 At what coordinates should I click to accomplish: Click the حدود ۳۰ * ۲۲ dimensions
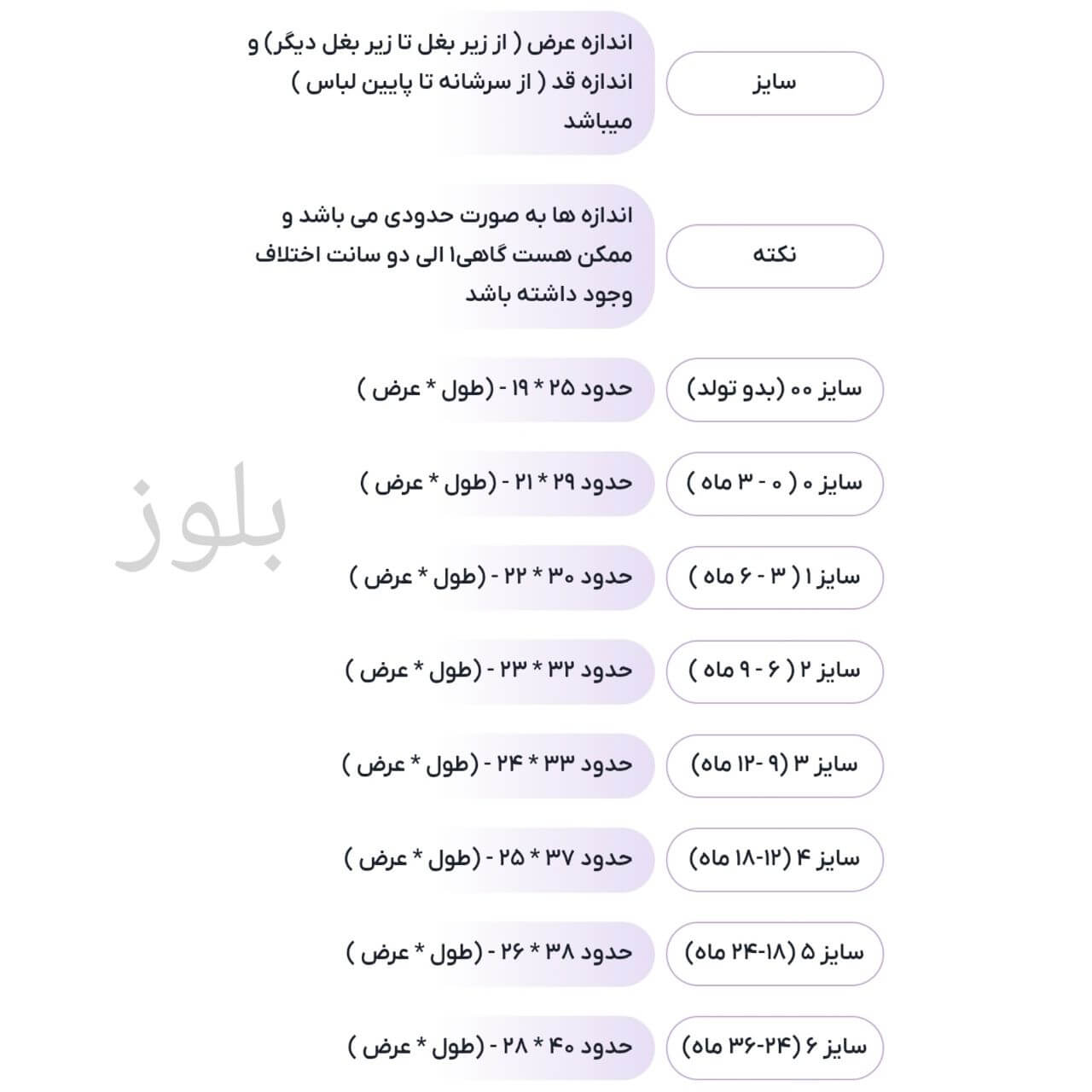point(491,577)
